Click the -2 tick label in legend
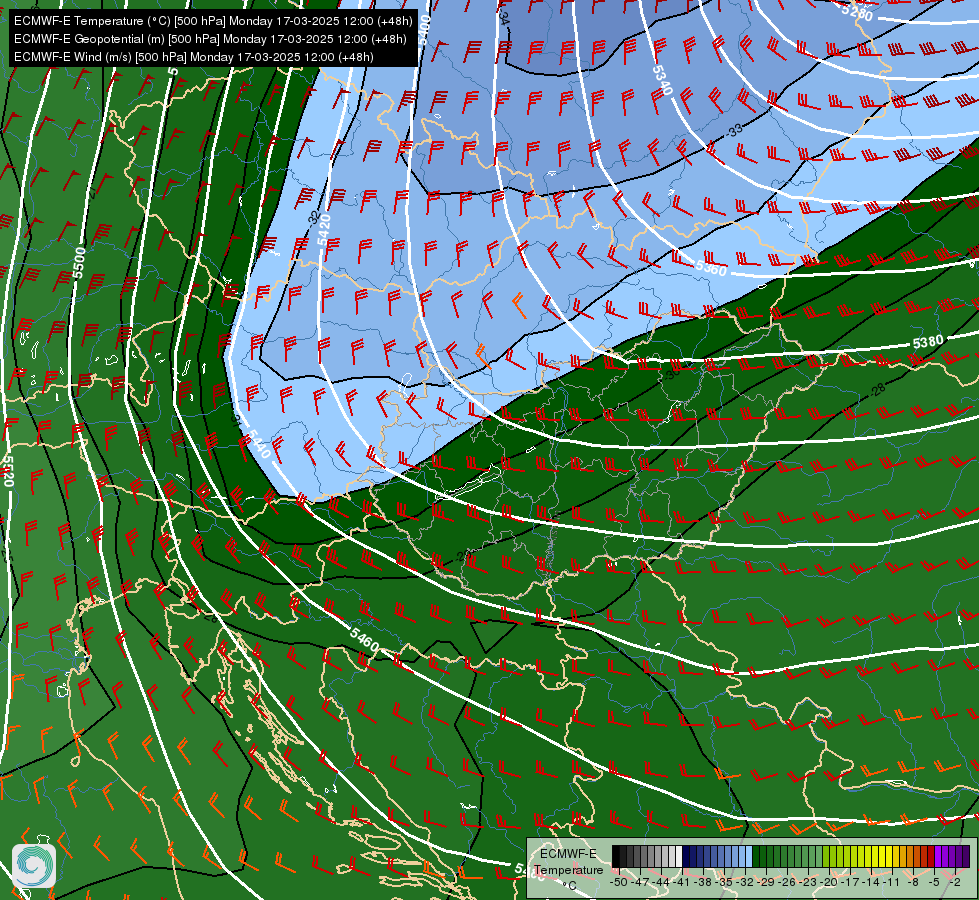The width and height of the screenshot is (979, 900). click(955, 882)
